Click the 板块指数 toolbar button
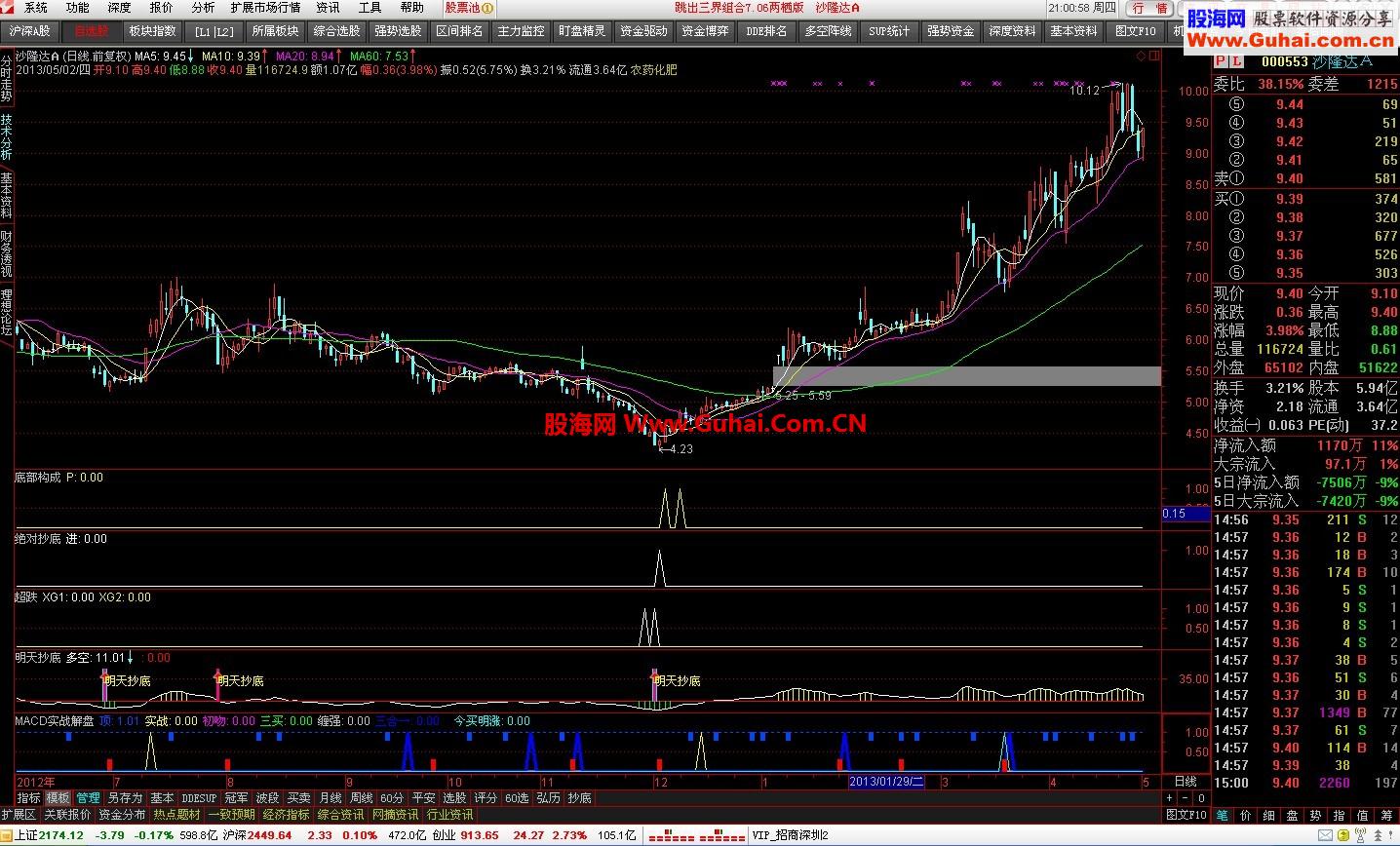This screenshot has width=1400, height=846. click(x=152, y=31)
